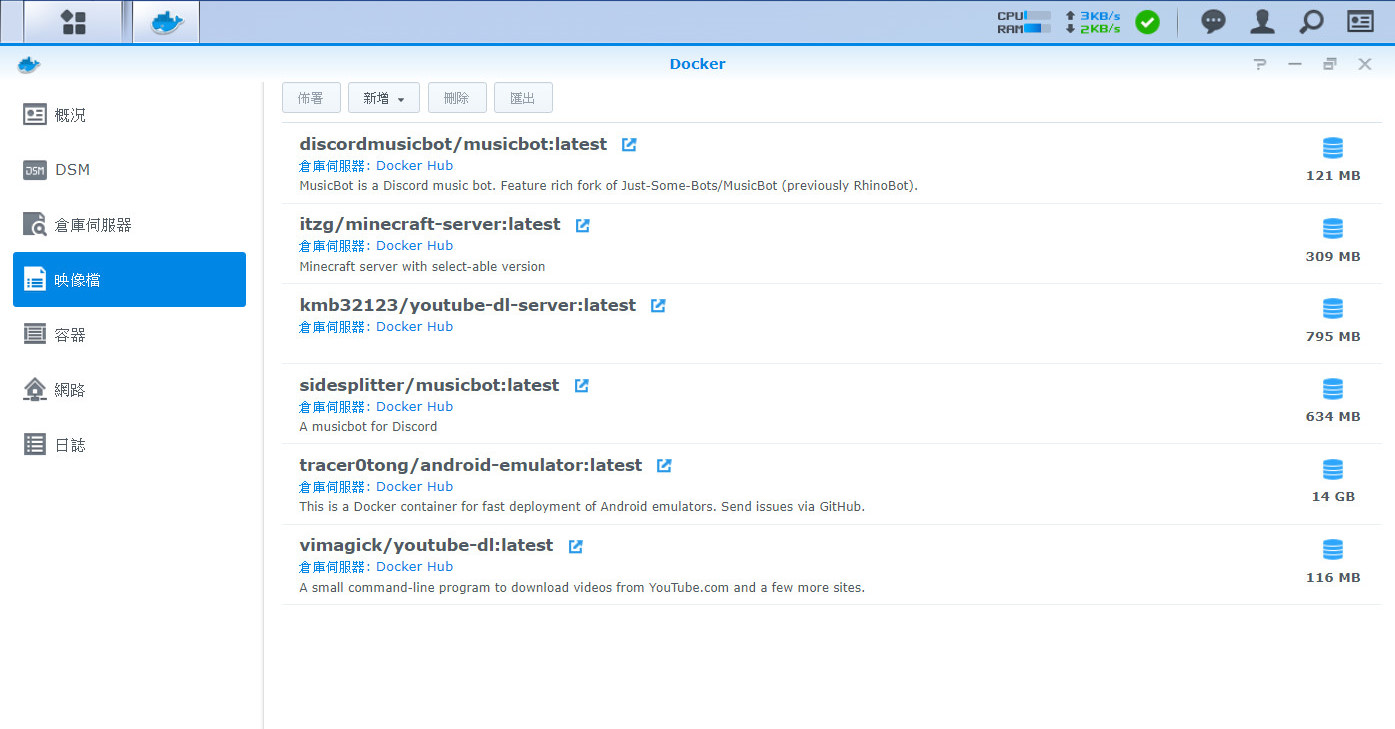The height and width of the screenshot is (729, 1395).
Task: Open the user account options icon
Action: 1262,22
